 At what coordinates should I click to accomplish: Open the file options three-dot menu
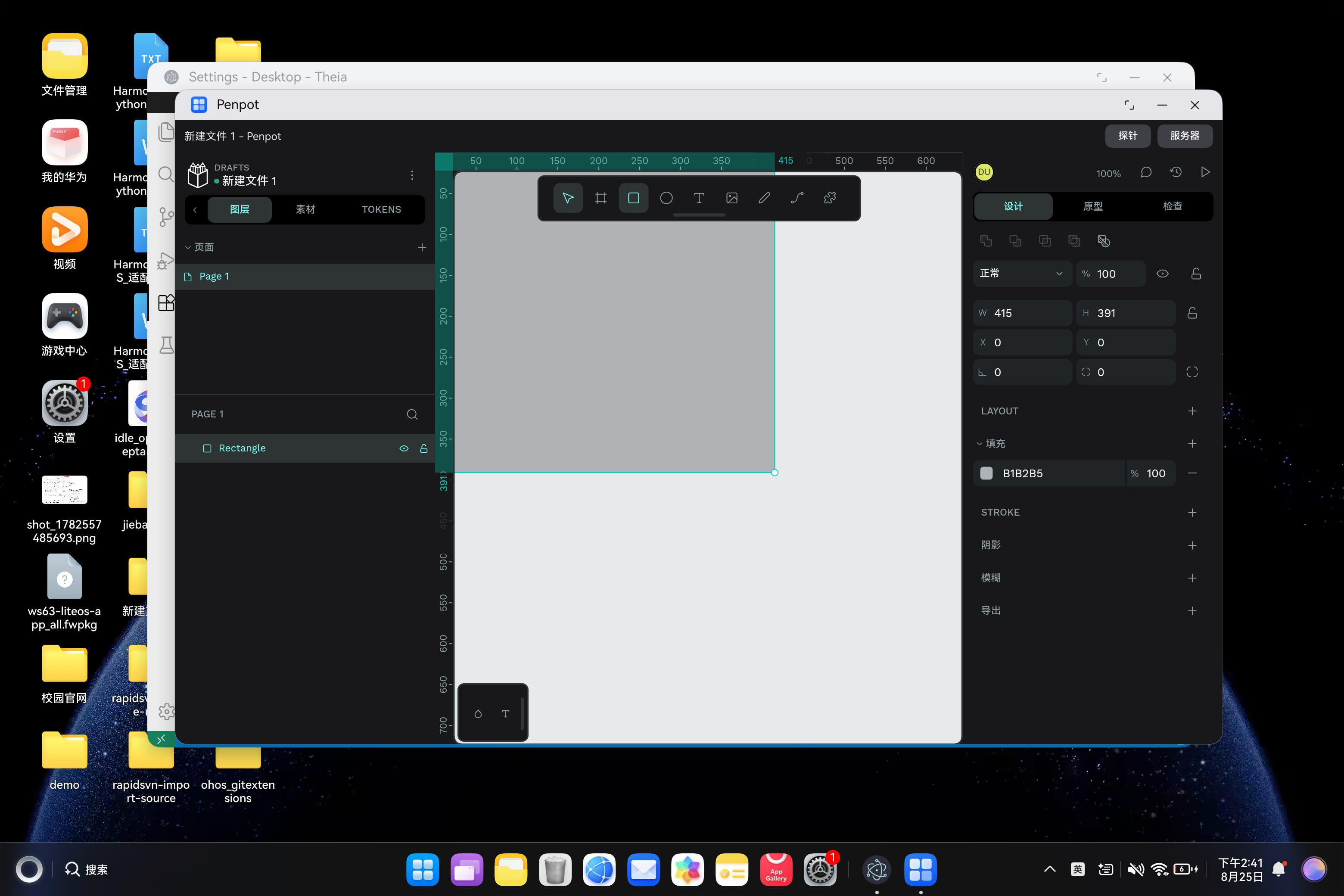(x=412, y=175)
